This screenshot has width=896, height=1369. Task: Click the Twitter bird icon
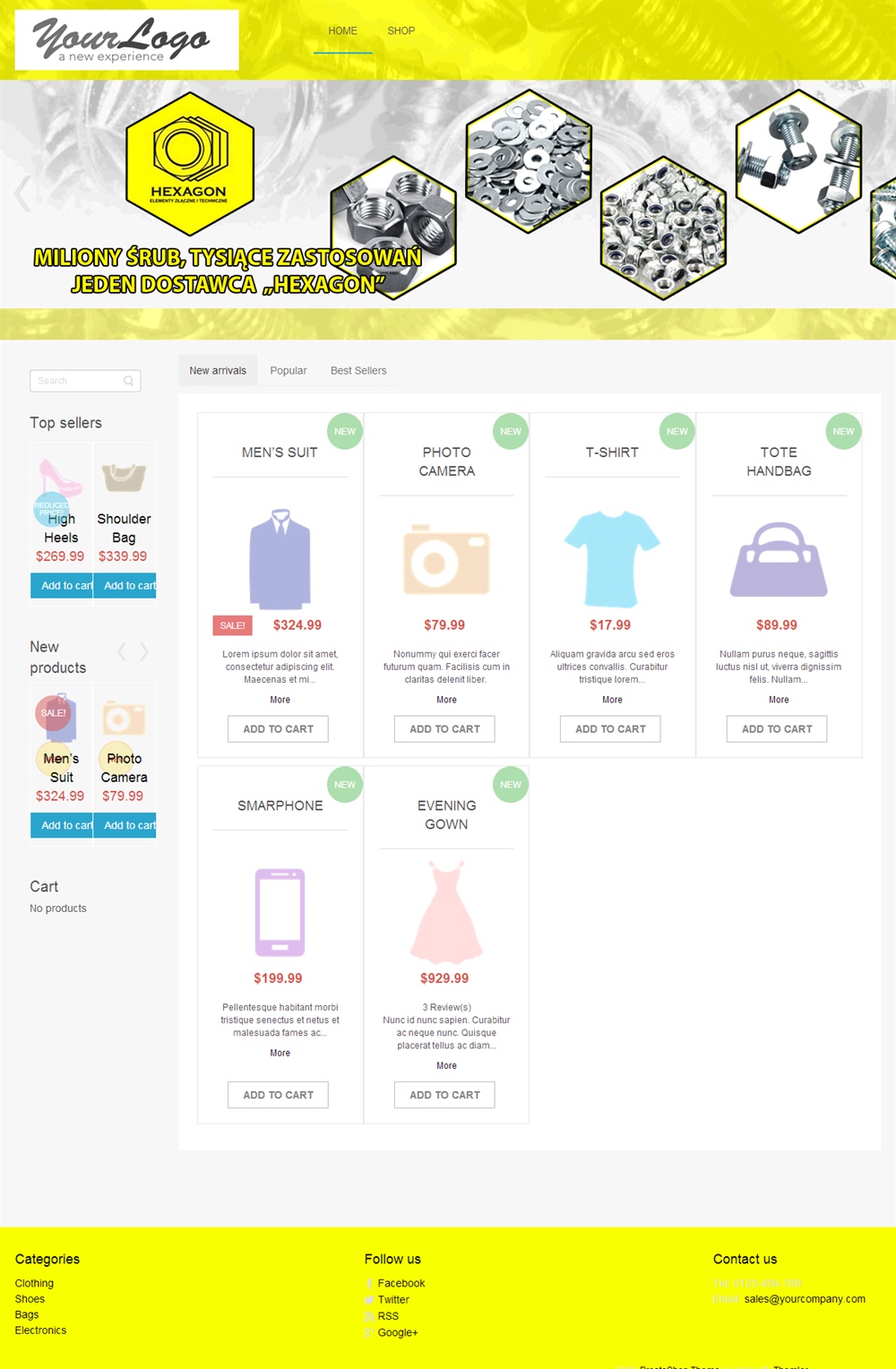click(x=369, y=1300)
